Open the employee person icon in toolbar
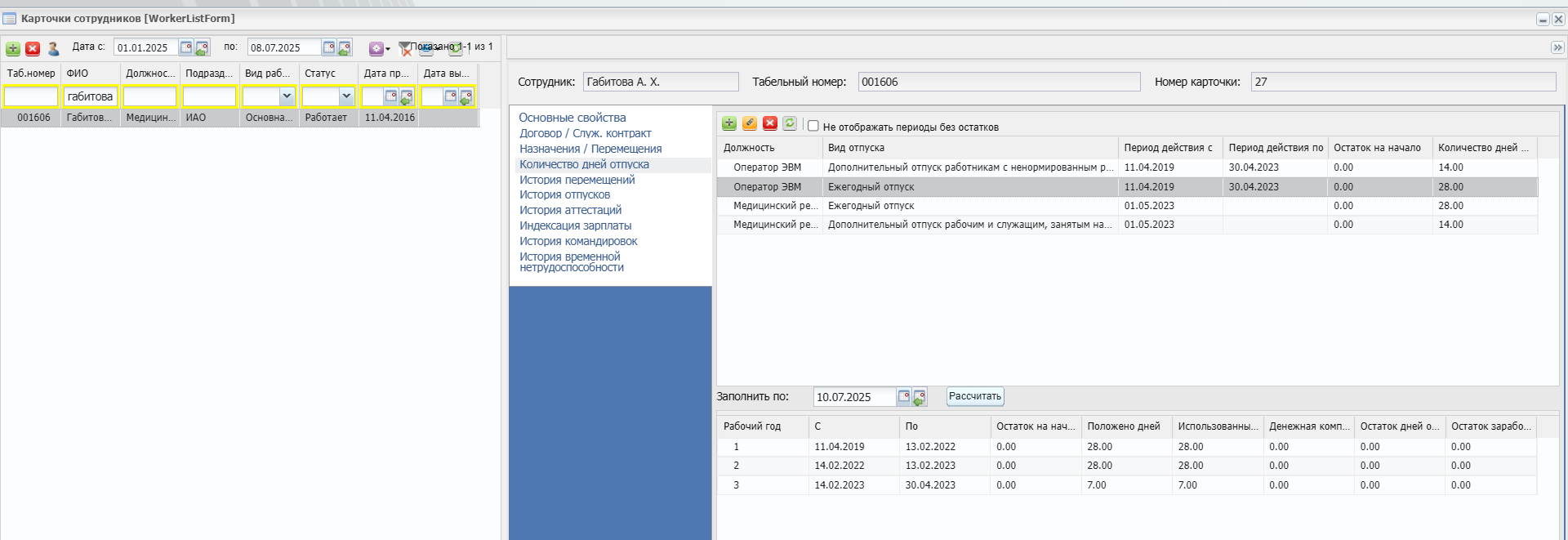1568x540 pixels. click(x=53, y=48)
